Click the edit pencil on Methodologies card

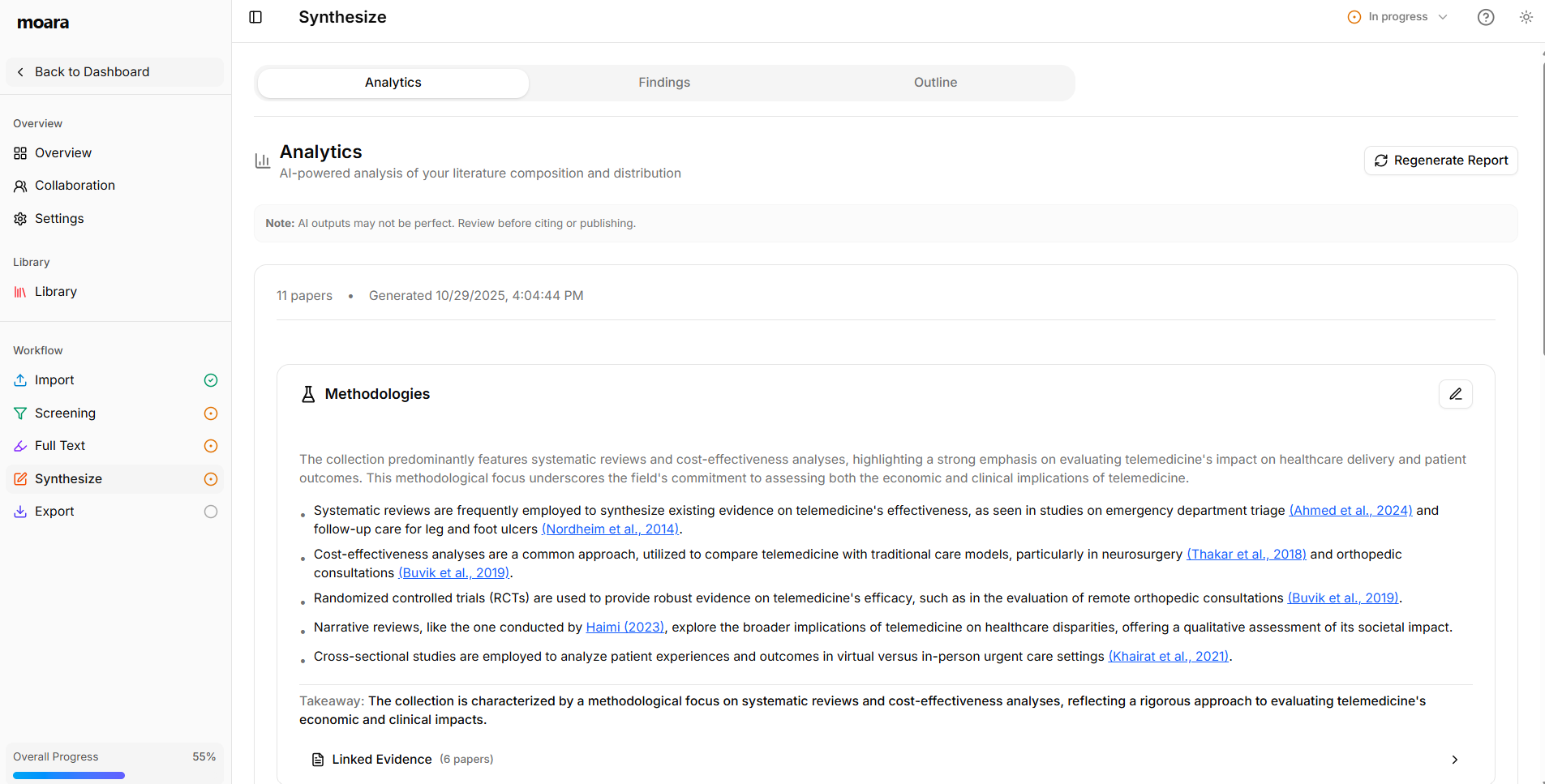pyautogui.click(x=1456, y=394)
